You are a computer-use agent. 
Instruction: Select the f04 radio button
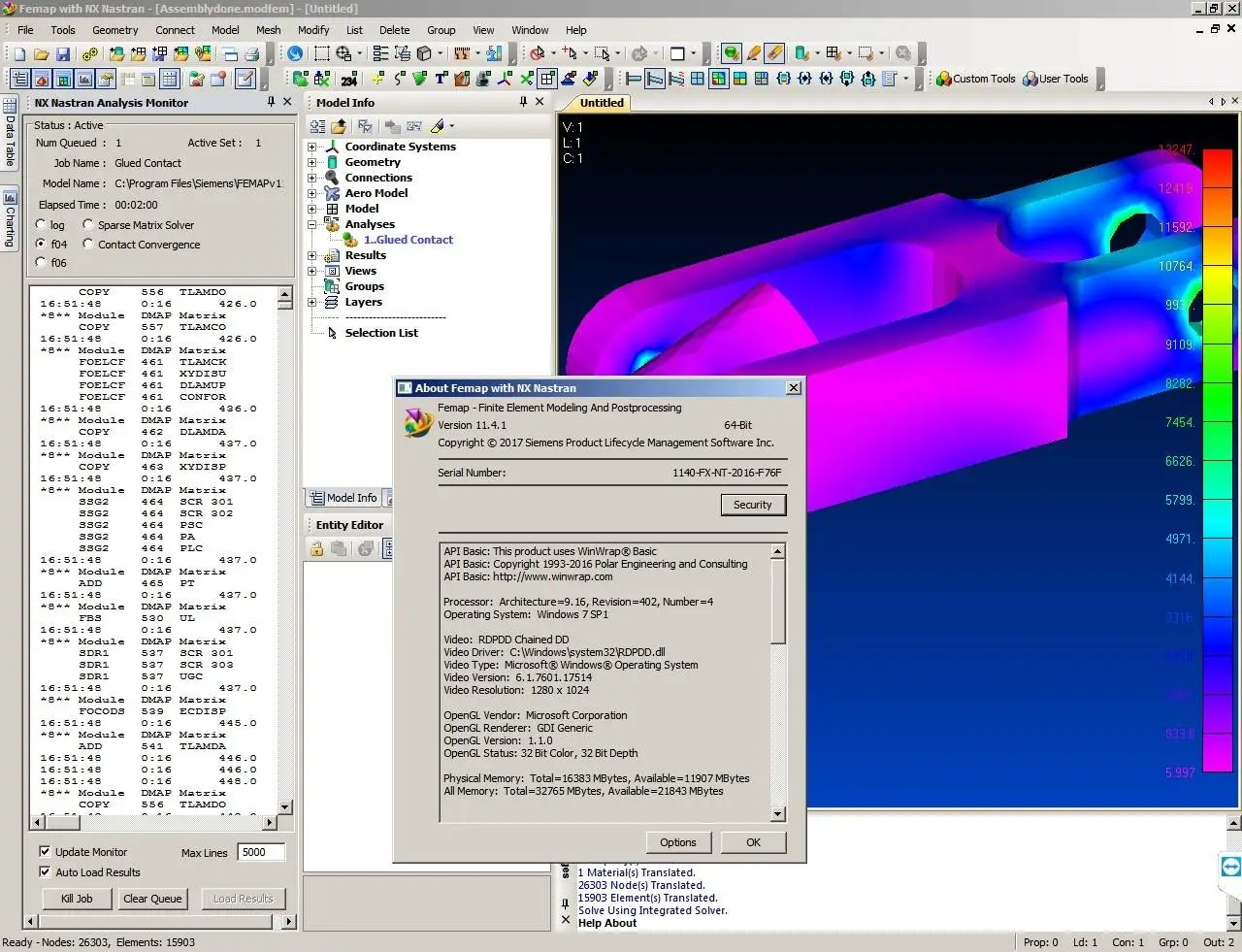click(x=41, y=244)
